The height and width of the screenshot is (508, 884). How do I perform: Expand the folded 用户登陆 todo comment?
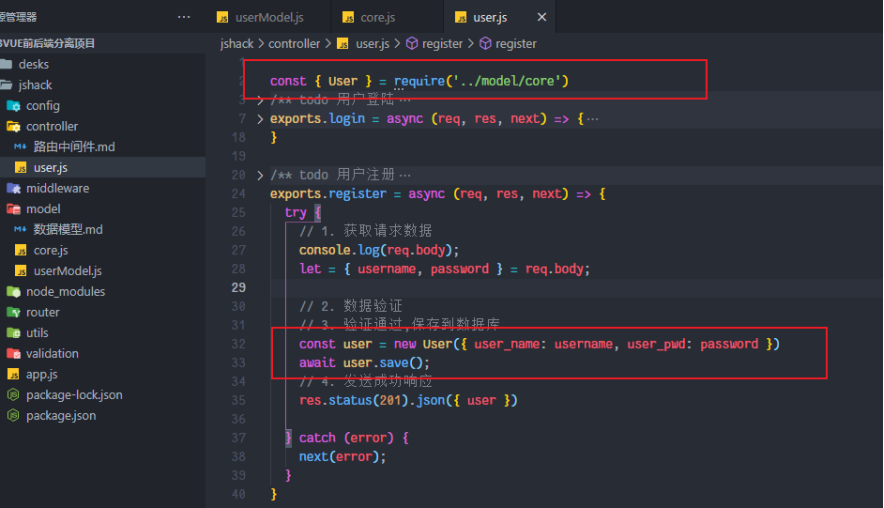(260, 100)
